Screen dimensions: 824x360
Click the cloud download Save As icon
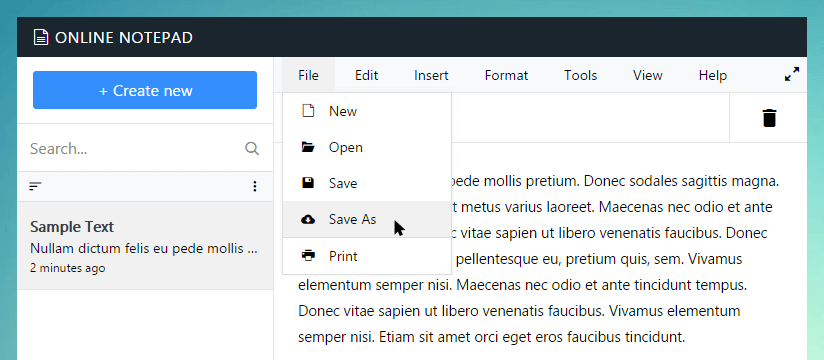pyautogui.click(x=308, y=219)
